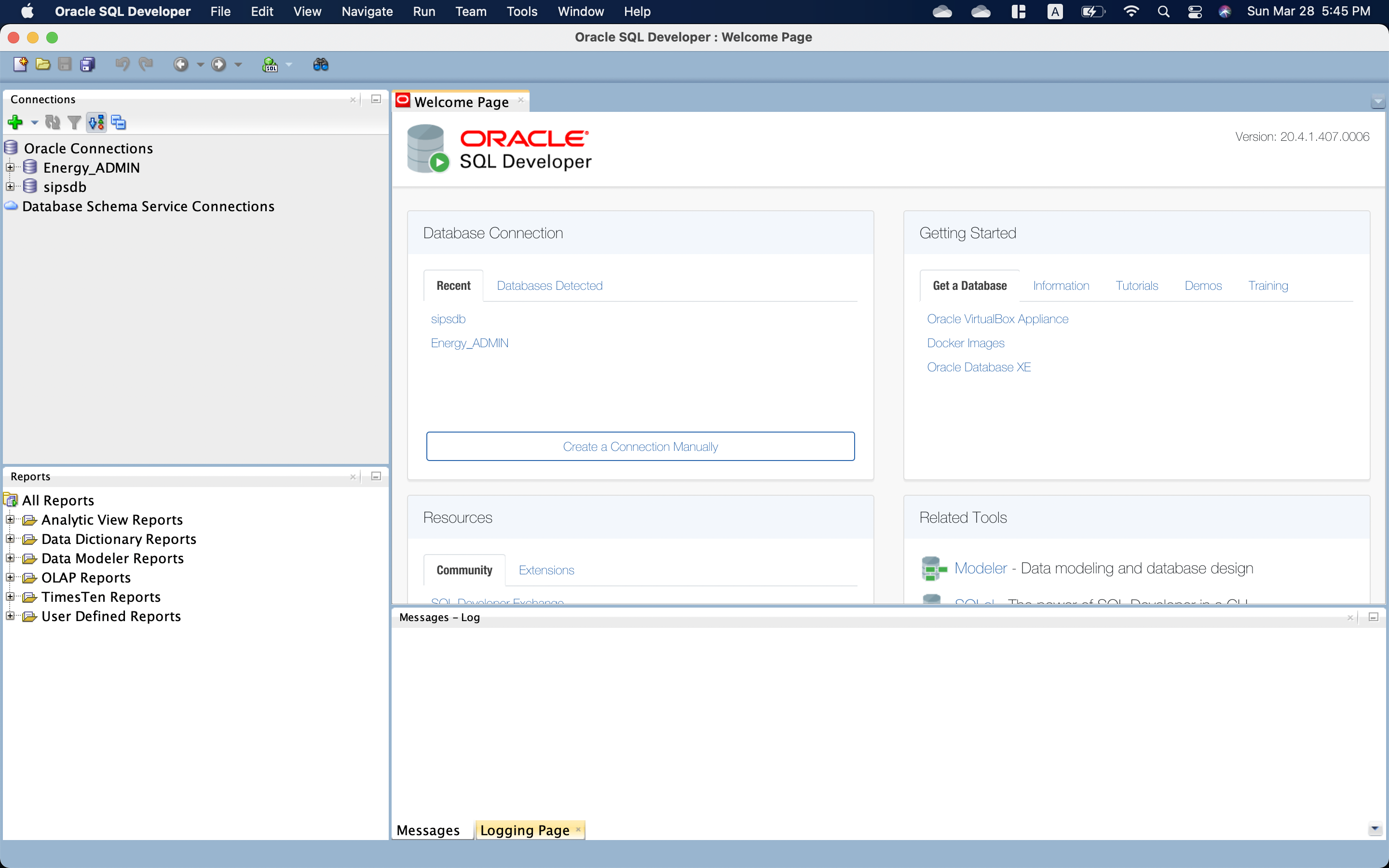Open Control Center in menu bar

click(x=1195, y=12)
